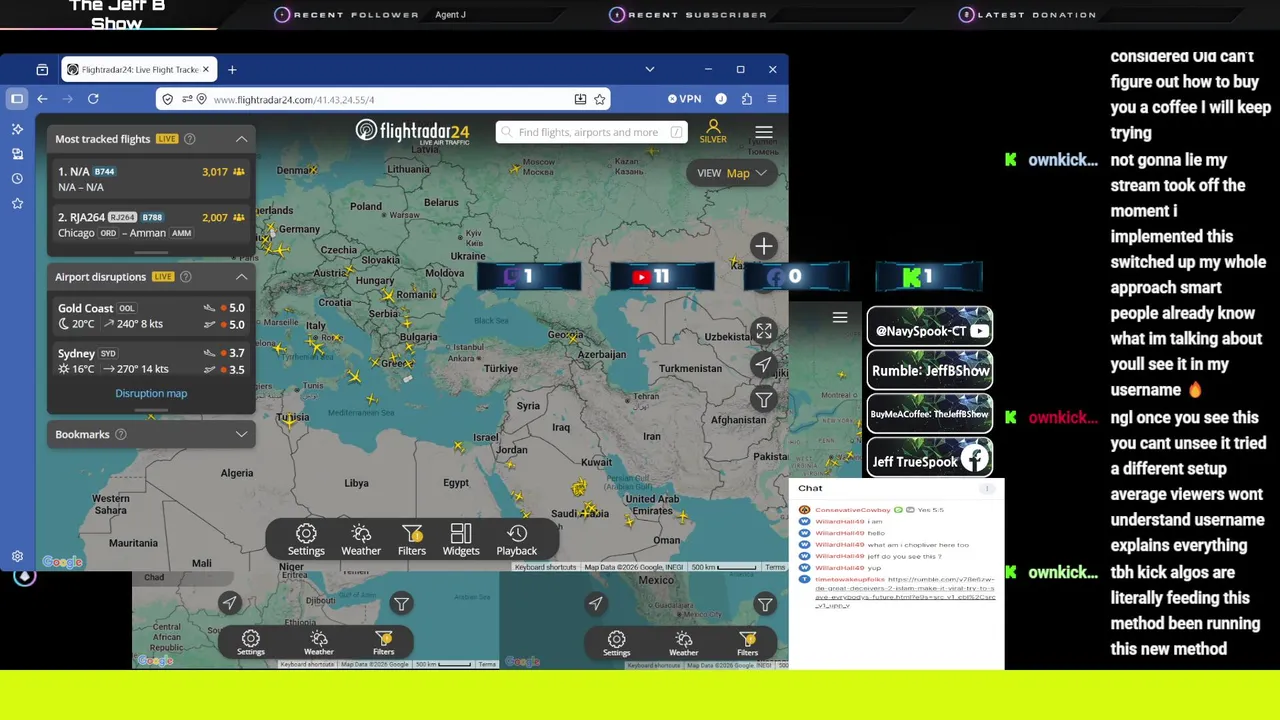Open browser extensions puzzle icon
Image resolution: width=1280 pixels, height=720 pixels.
pos(747,99)
